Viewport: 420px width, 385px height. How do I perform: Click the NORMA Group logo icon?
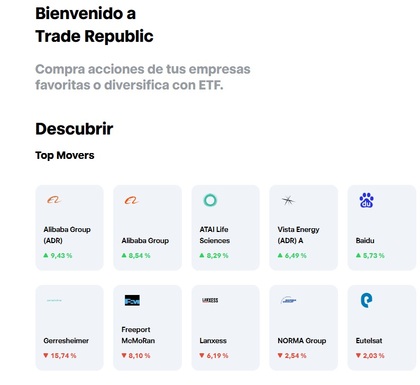pyautogui.click(x=288, y=300)
